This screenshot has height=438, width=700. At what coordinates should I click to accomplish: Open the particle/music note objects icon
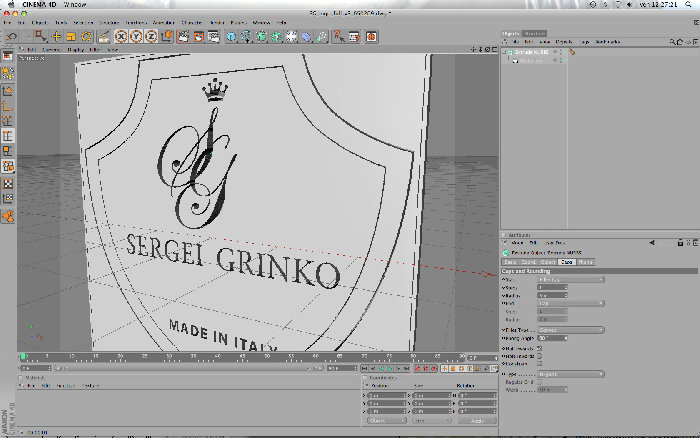click(x=321, y=37)
